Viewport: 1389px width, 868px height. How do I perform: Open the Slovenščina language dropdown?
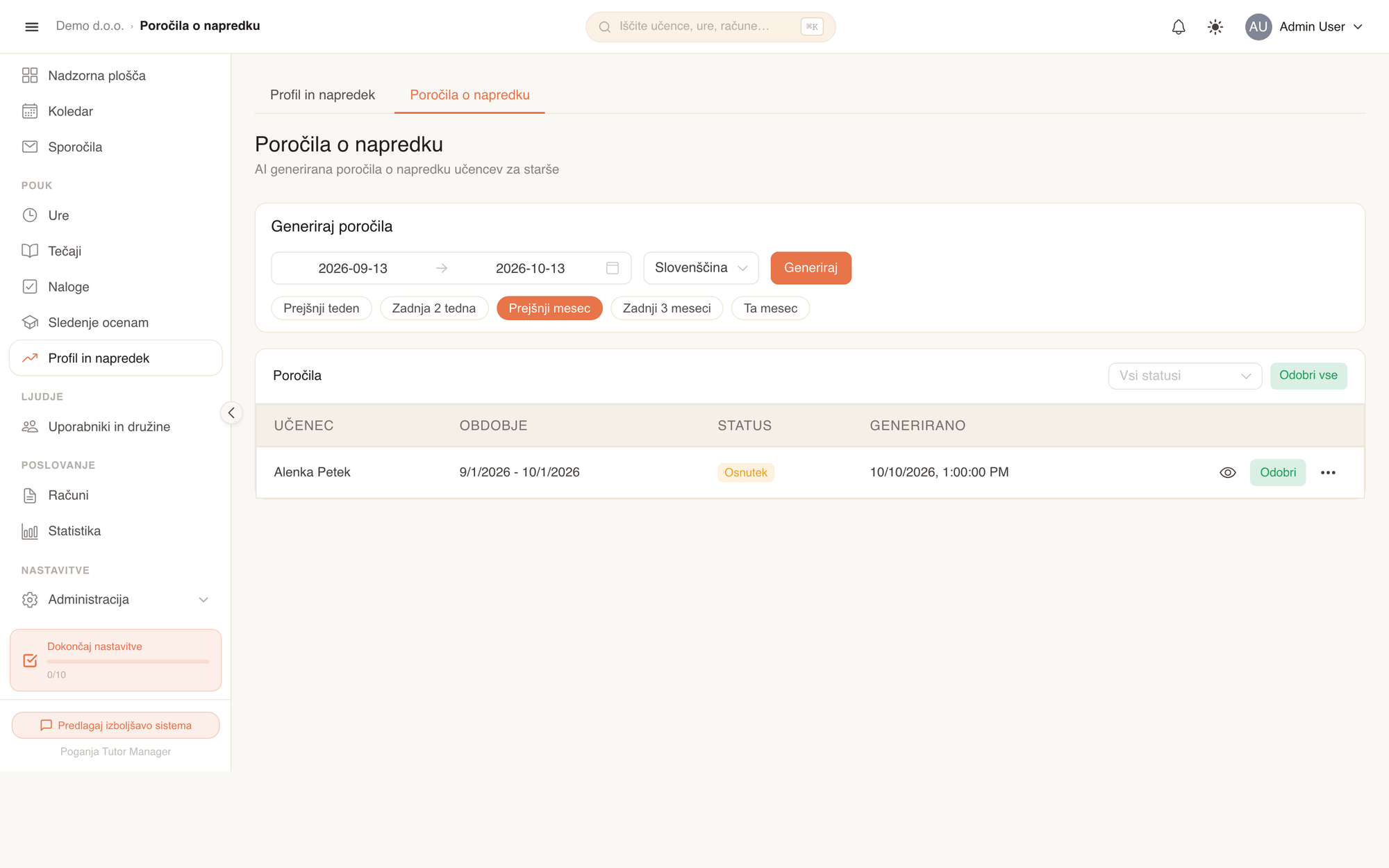click(x=701, y=268)
